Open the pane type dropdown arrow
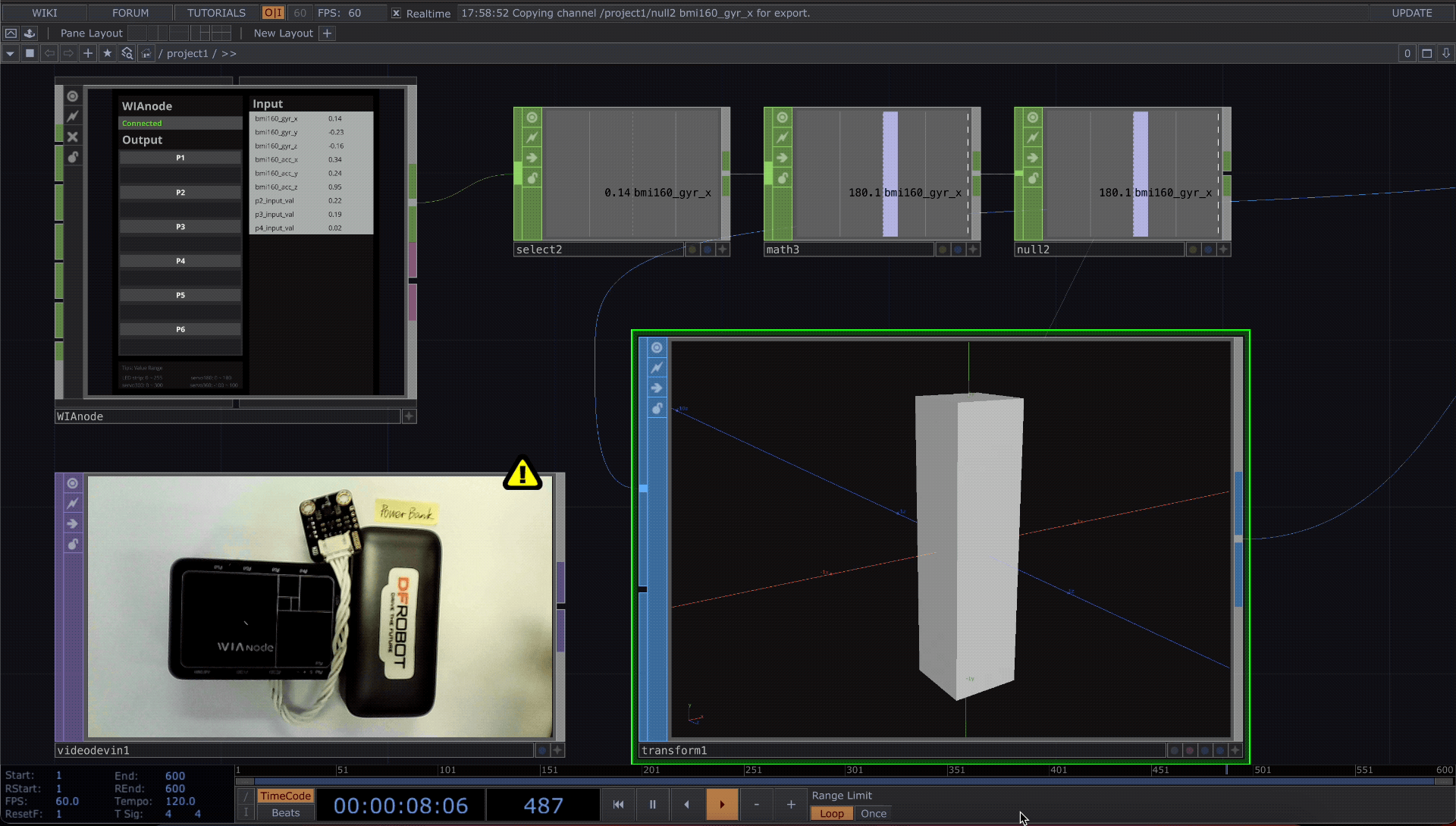This screenshot has width=1456, height=826. tap(10, 53)
